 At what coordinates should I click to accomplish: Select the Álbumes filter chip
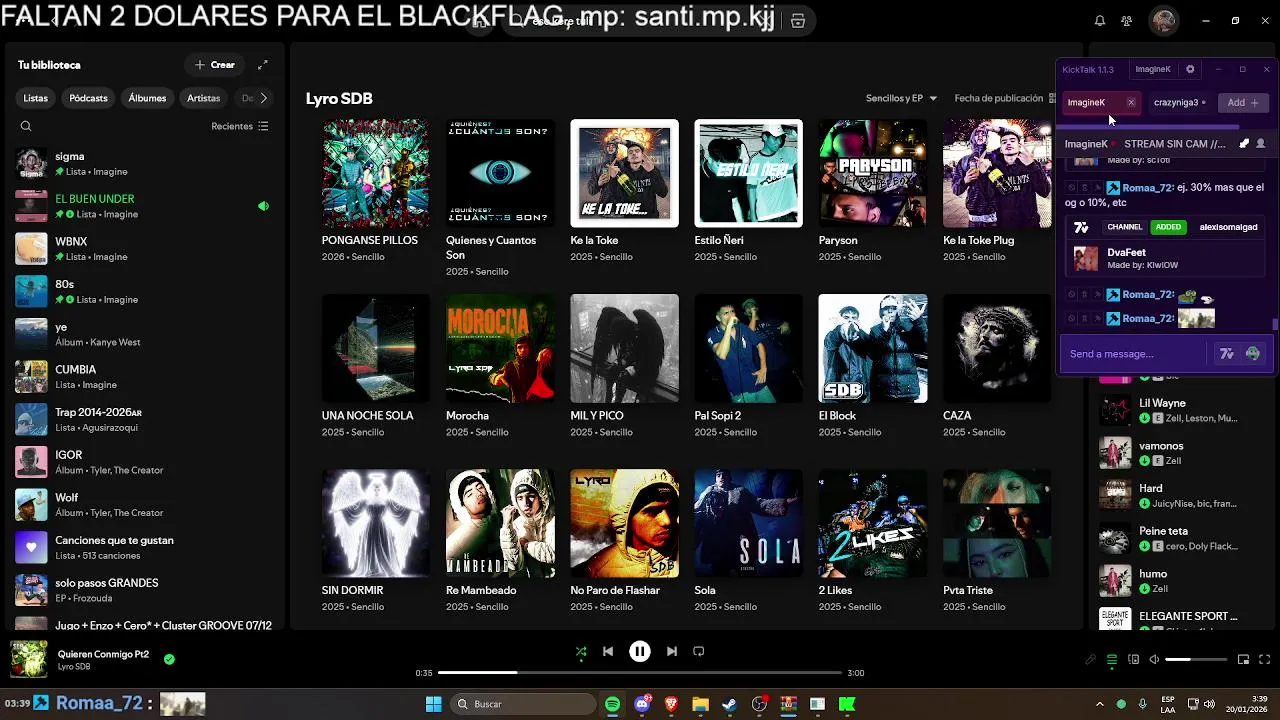pos(147,98)
